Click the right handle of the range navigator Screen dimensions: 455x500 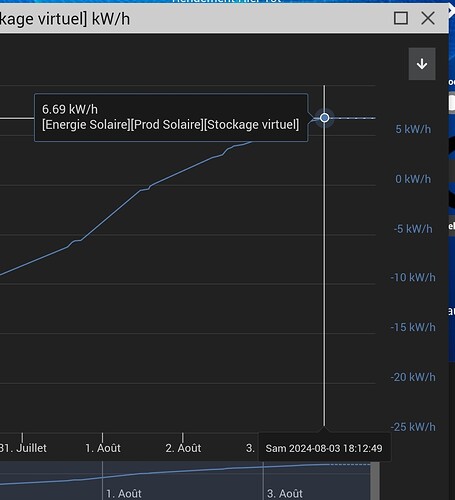[375, 481]
